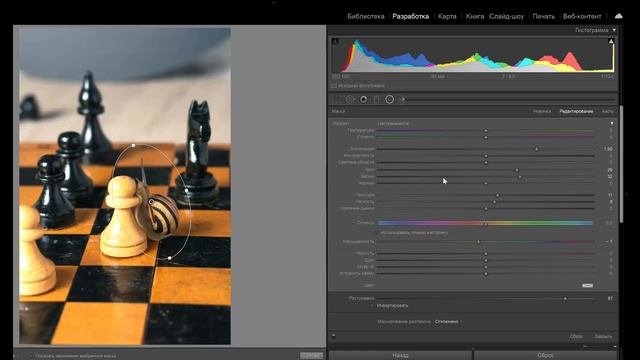Click the Экспозиция value 1.90 field

pyautogui.click(x=608, y=149)
